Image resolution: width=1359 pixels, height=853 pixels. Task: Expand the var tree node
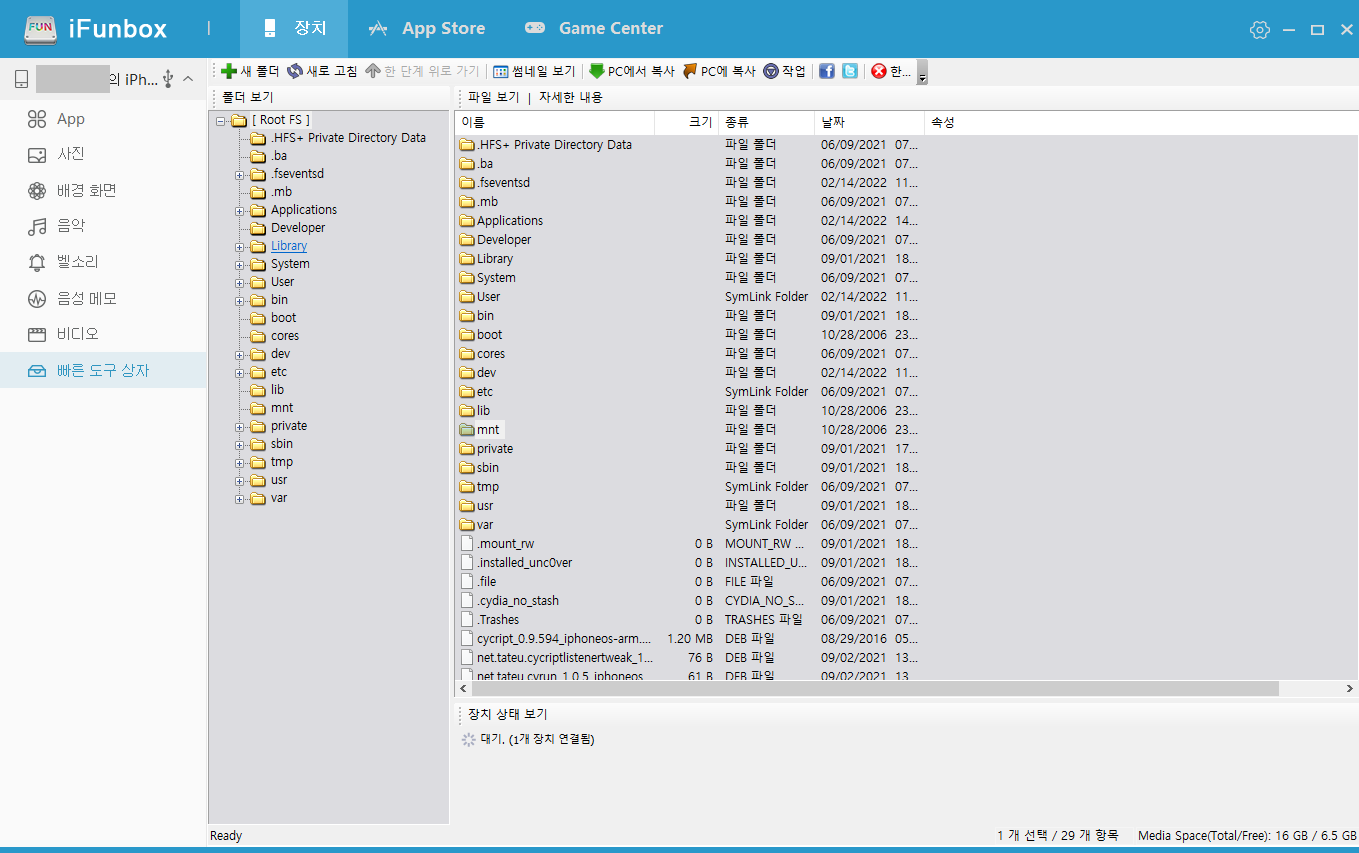(x=240, y=498)
